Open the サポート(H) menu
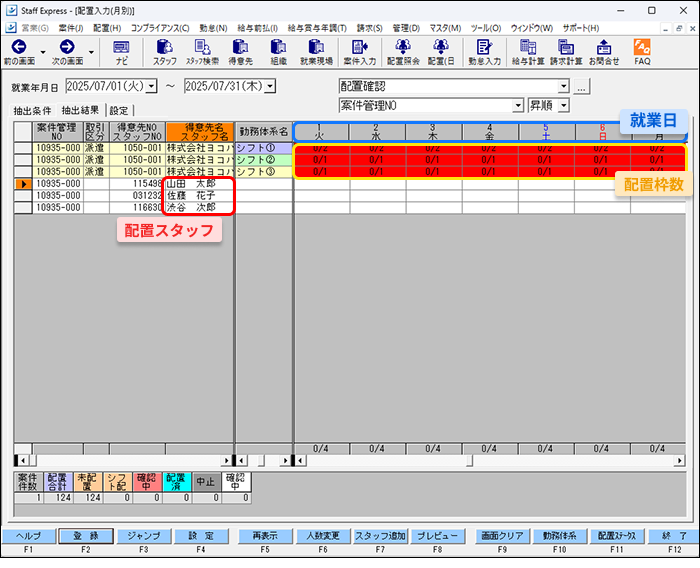The width and height of the screenshot is (700, 568). [x=581, y=28]
